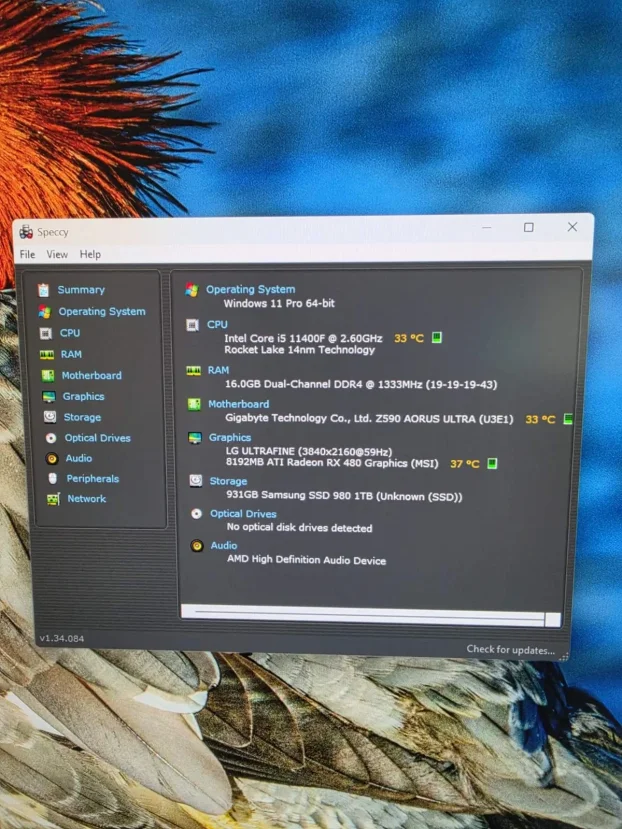Open the View menu
Image resolution: width=622 pixels, height=829 pixels.
pyautogui.click(x=57, y=254)
